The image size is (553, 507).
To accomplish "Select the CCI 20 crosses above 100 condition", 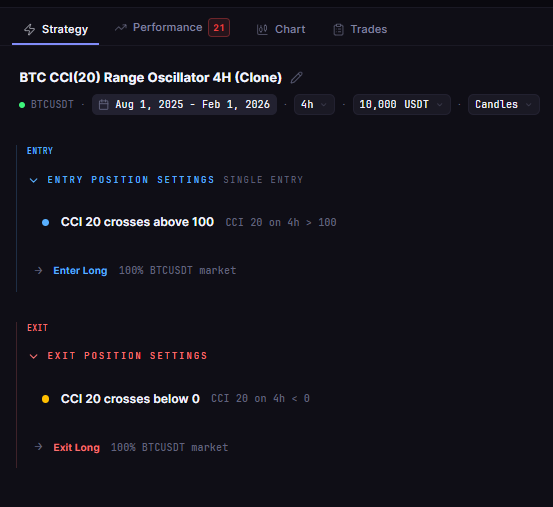I will 137,222.
